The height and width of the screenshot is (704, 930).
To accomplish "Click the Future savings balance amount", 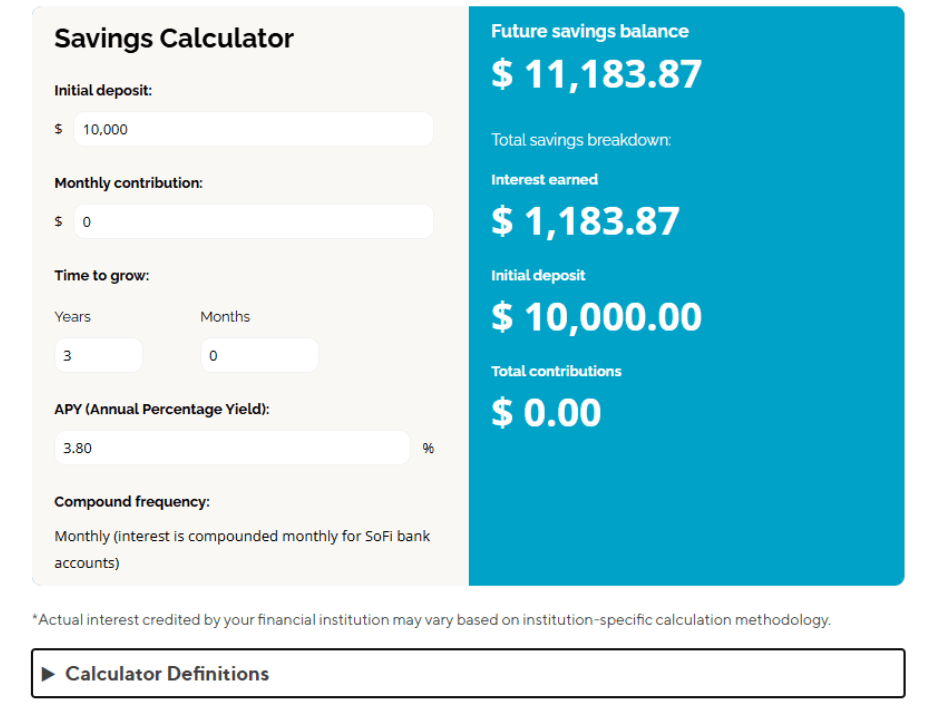I will click(596, 75).
